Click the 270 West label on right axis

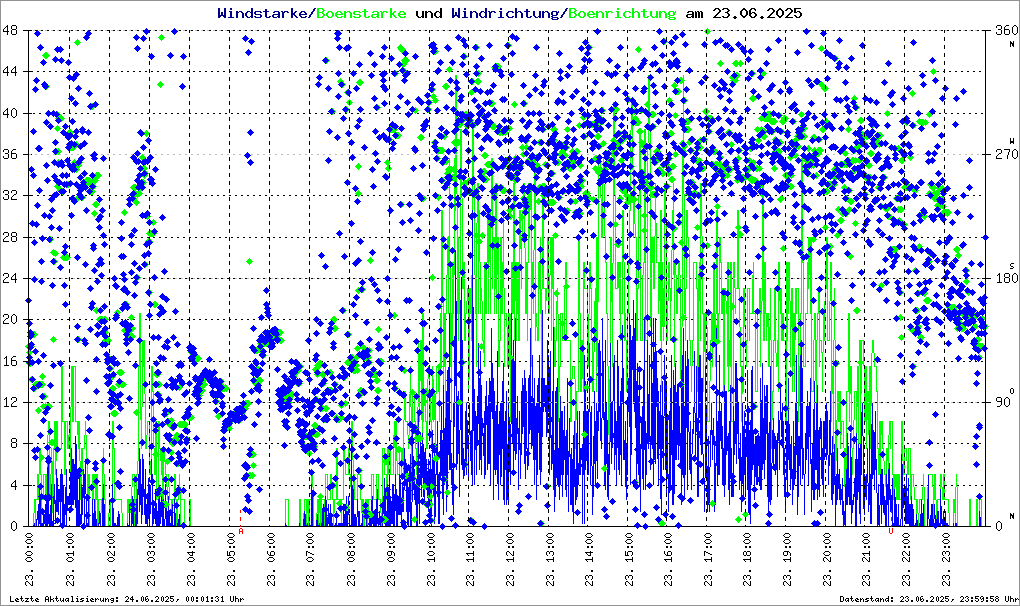[x=1005, y=155]
